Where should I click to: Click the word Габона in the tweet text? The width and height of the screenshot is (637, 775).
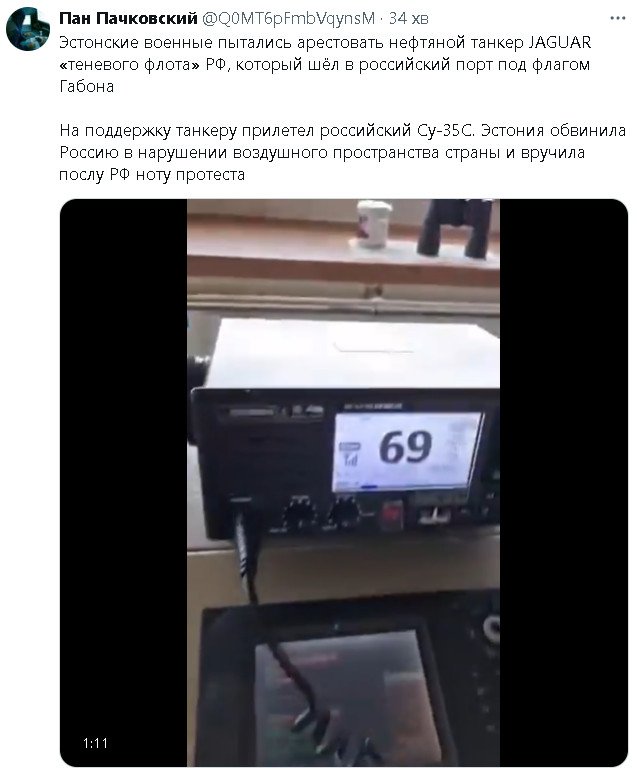pyautogui.click(x=86, y=86)
